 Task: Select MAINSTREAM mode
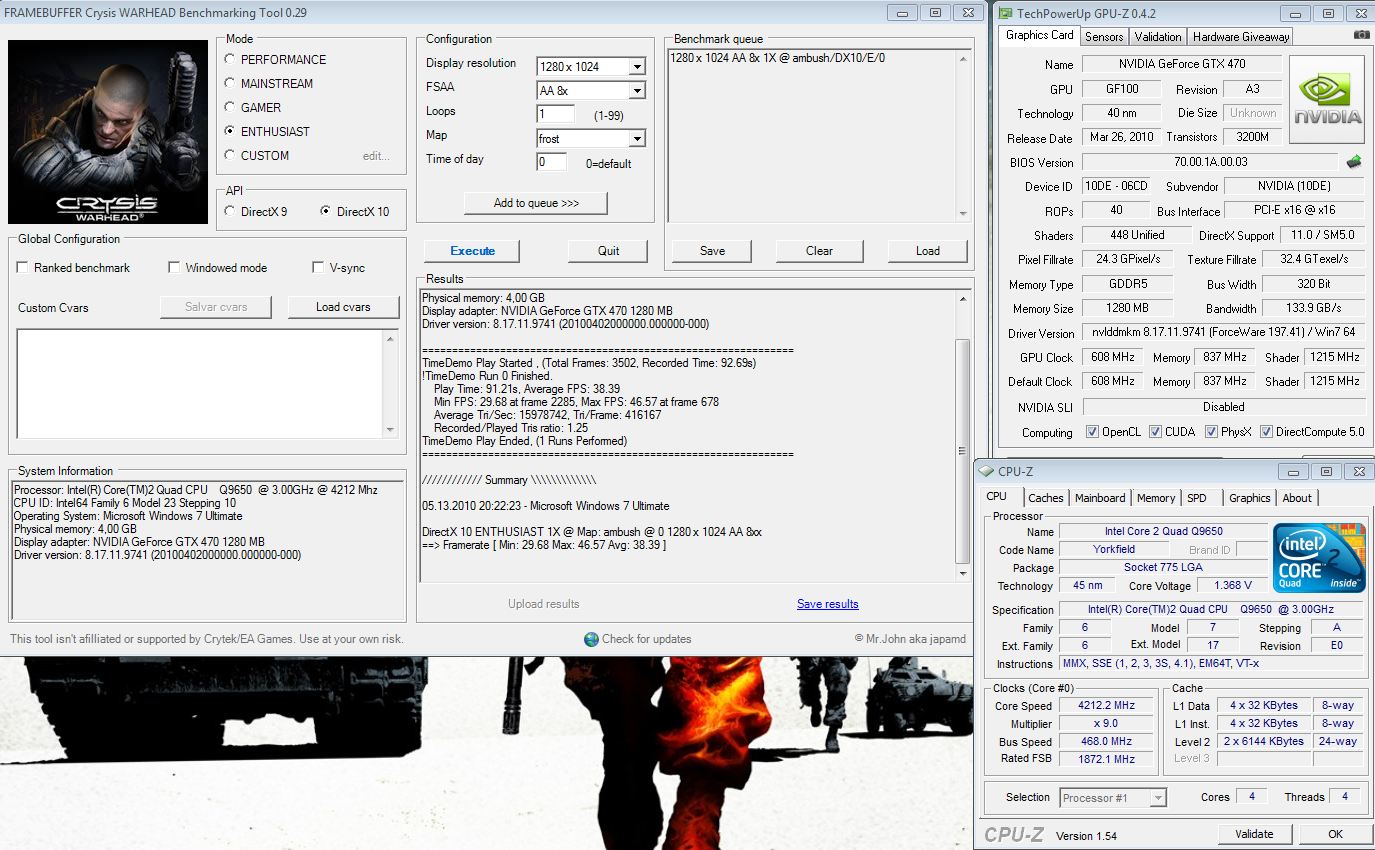[x=231, y=84]
